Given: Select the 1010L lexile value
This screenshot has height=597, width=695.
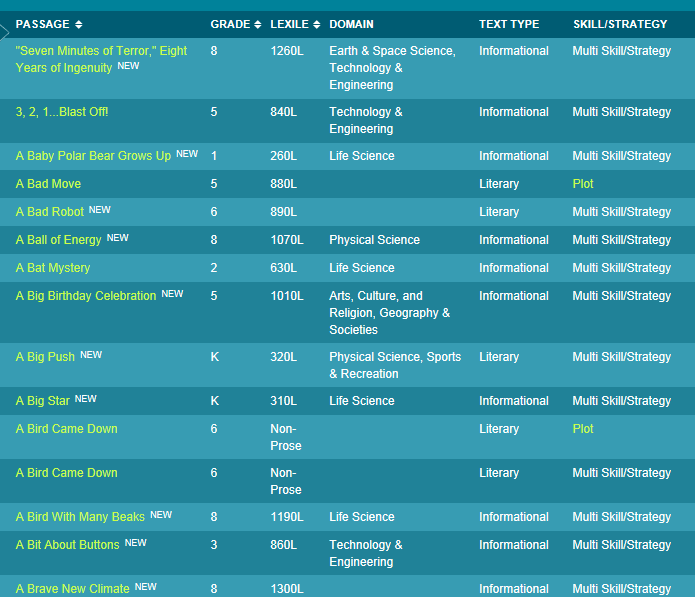Looking at the screenshot, I should pyautogui.click(x=287, y=296).
